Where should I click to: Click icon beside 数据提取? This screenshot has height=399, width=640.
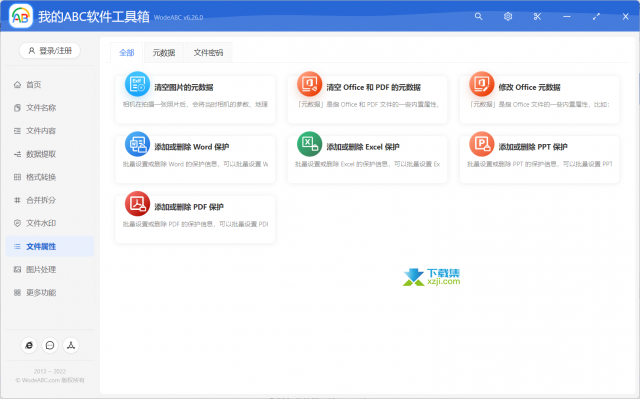17,154
